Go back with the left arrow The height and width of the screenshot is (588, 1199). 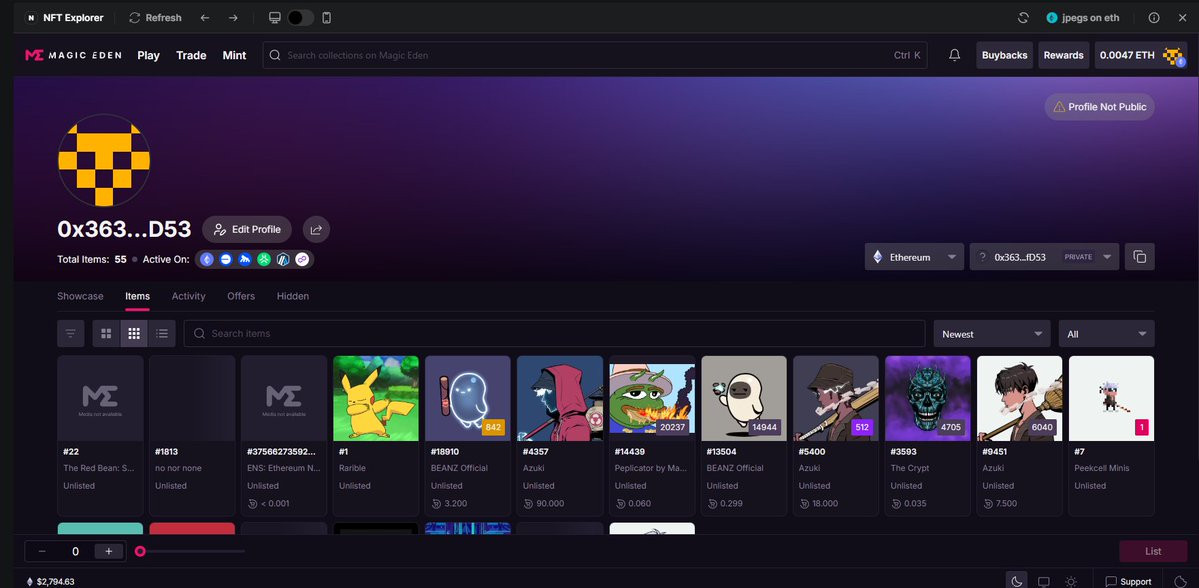(205, 18)
